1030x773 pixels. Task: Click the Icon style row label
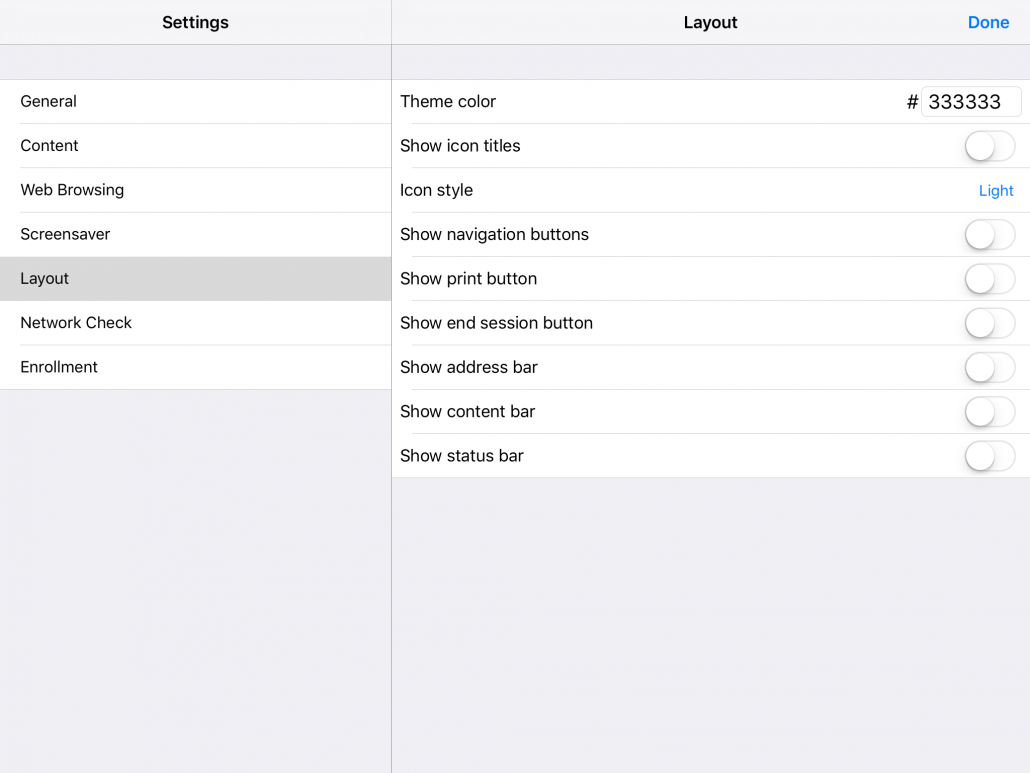click(436, 190)
